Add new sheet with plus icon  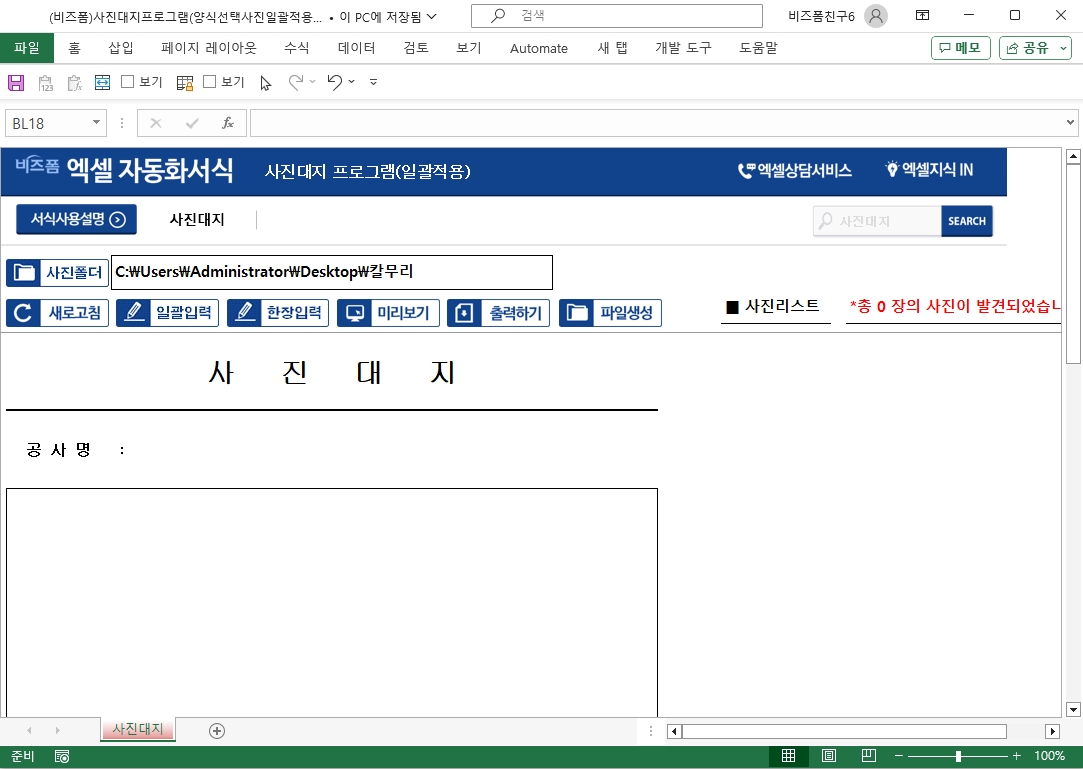[217, 731]
